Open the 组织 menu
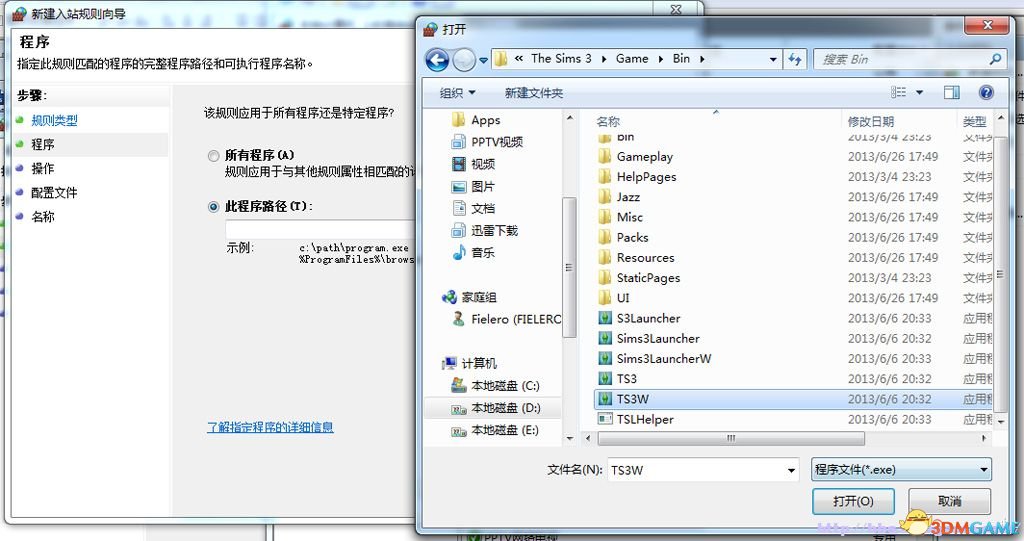The image size is (1024, 541). [457, 93]
